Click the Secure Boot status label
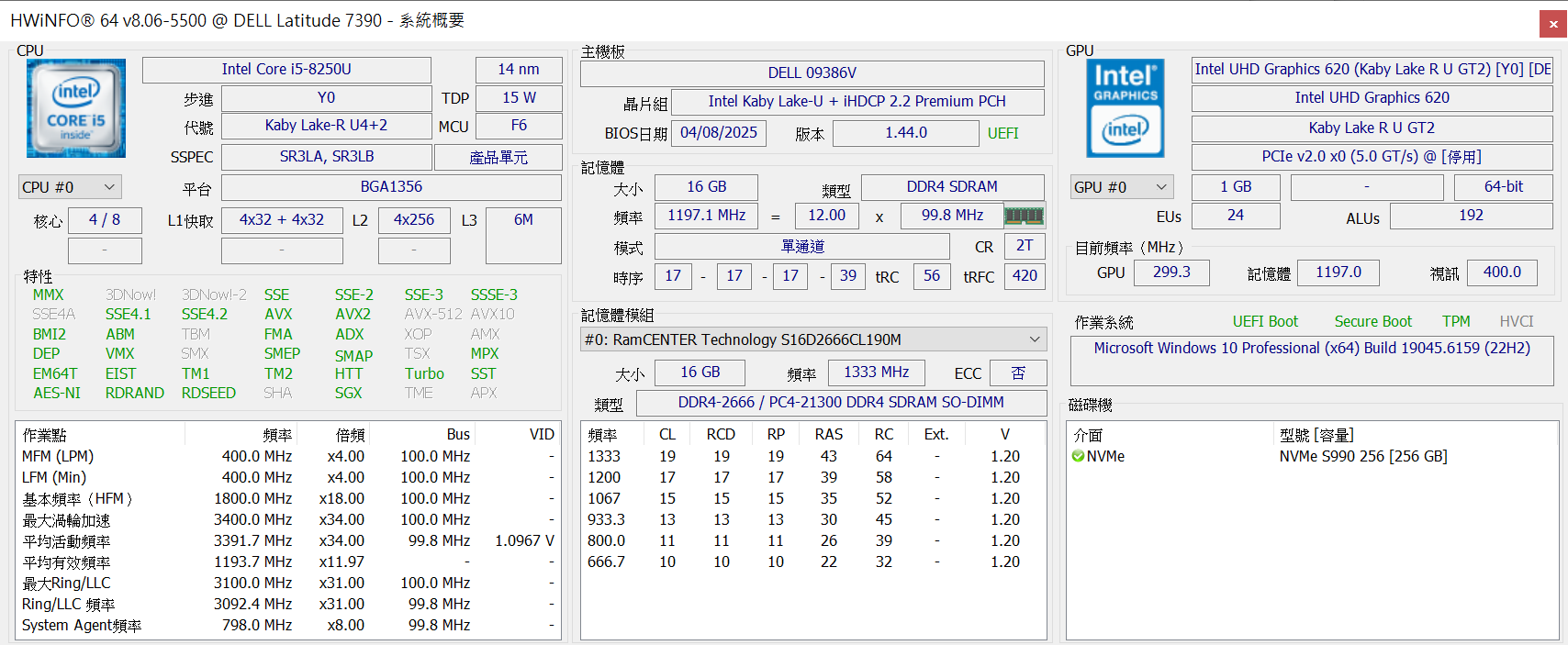 (x=1372, y=322)
